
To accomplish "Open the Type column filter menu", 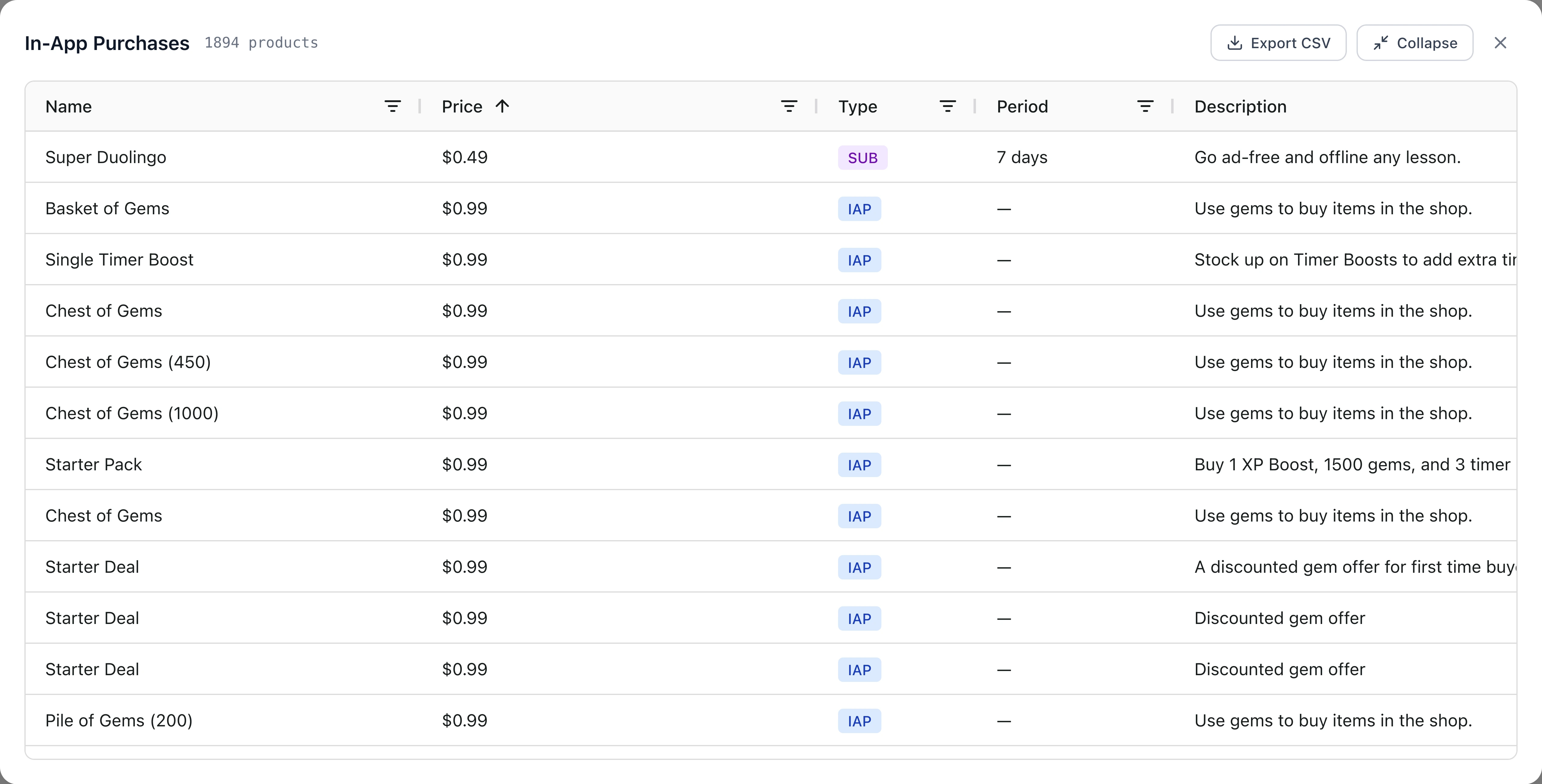I will point(948,106).
